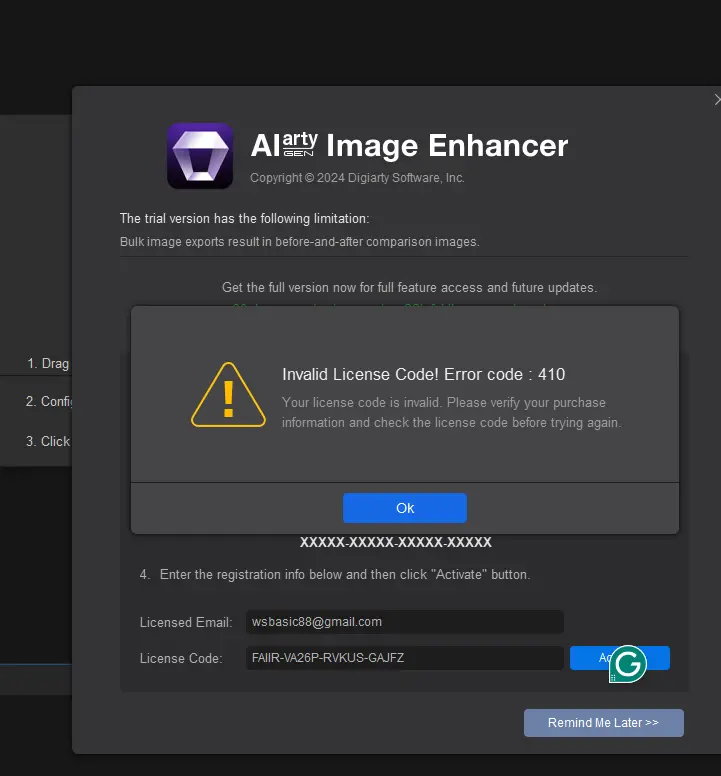This screenshot has height=776, width=721.
Task: Focus the License Code input field
Action: (404, 658)
